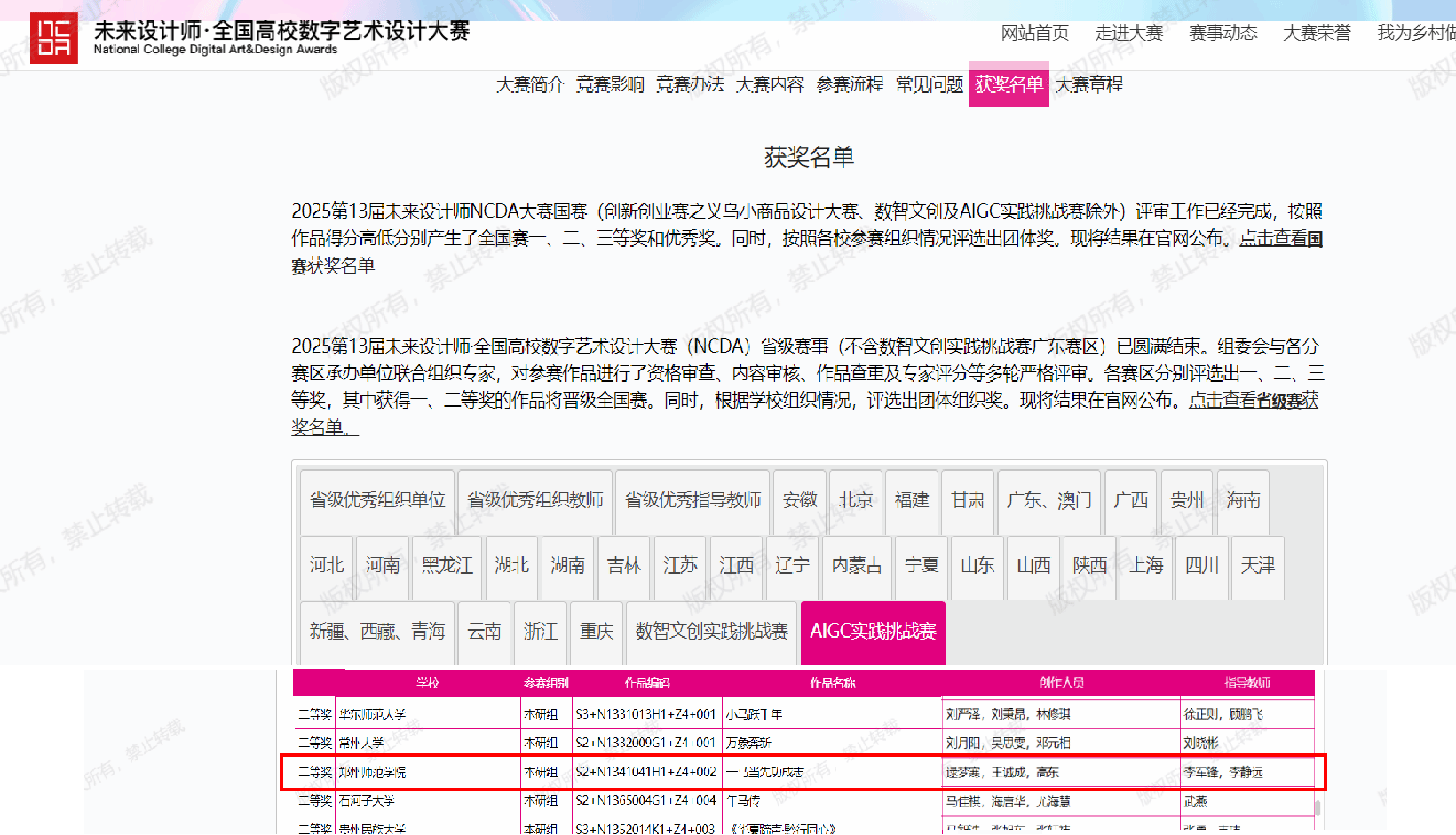Open the 数智文创实践挑战赛 tab
The image size is (1456, 835).
[711, 632]
